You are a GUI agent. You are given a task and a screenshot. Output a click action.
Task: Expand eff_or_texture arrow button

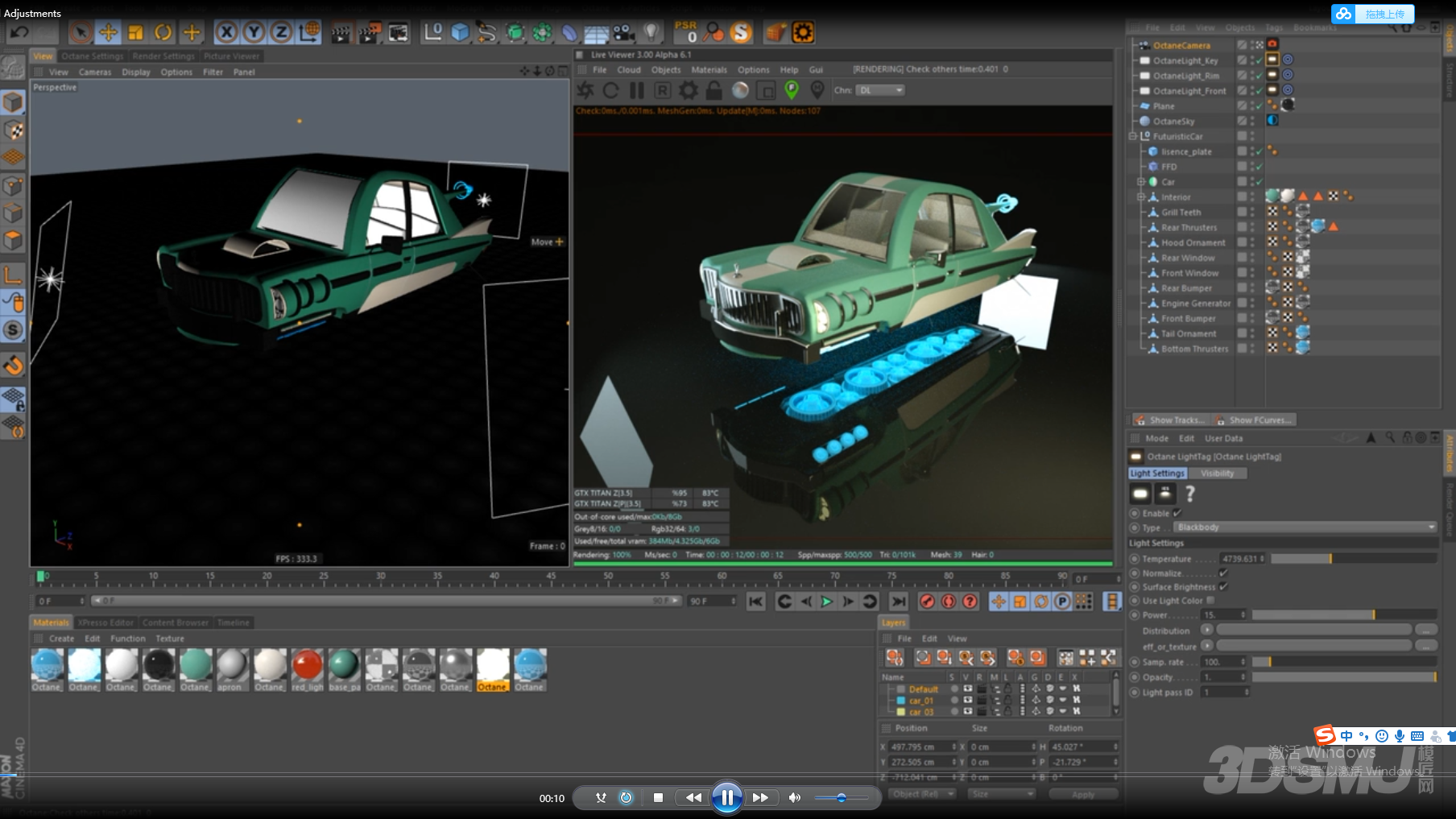[x=1206, y=645]
